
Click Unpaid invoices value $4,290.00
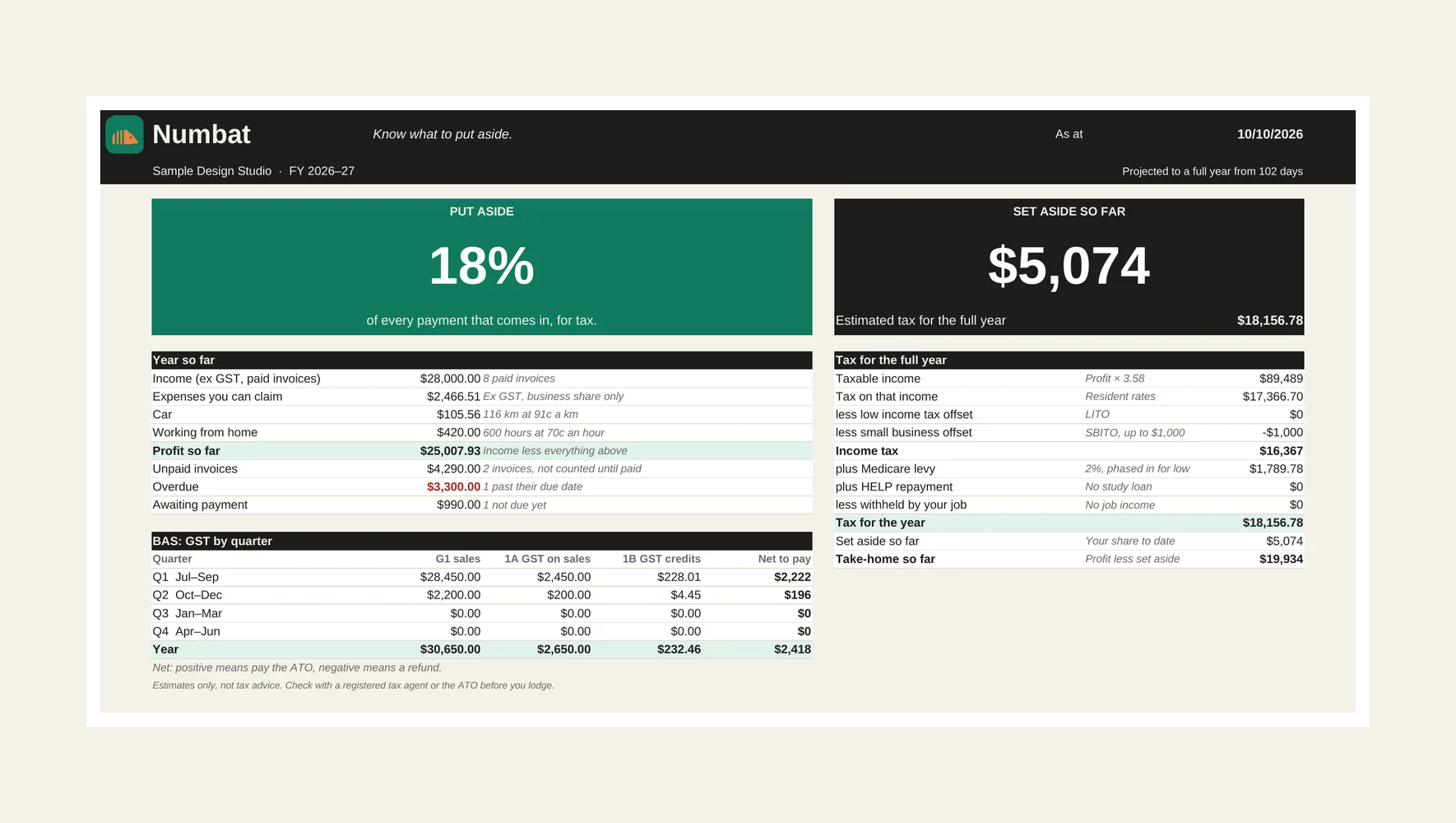coord(453,469)
